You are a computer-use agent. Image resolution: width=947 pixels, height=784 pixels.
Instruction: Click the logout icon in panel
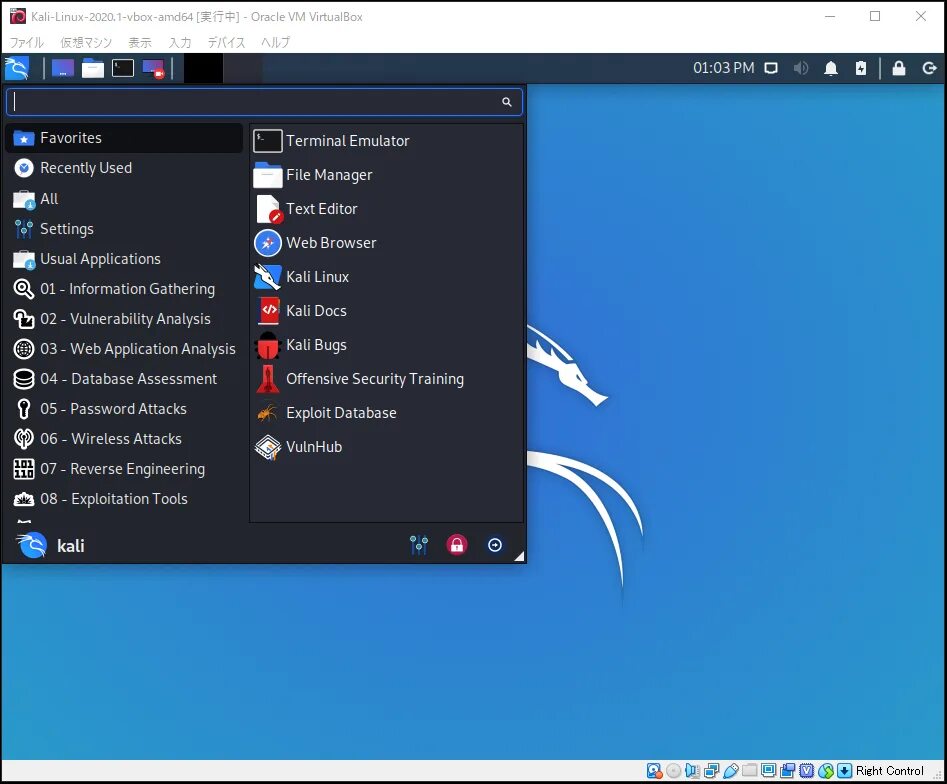coord(929,68)
